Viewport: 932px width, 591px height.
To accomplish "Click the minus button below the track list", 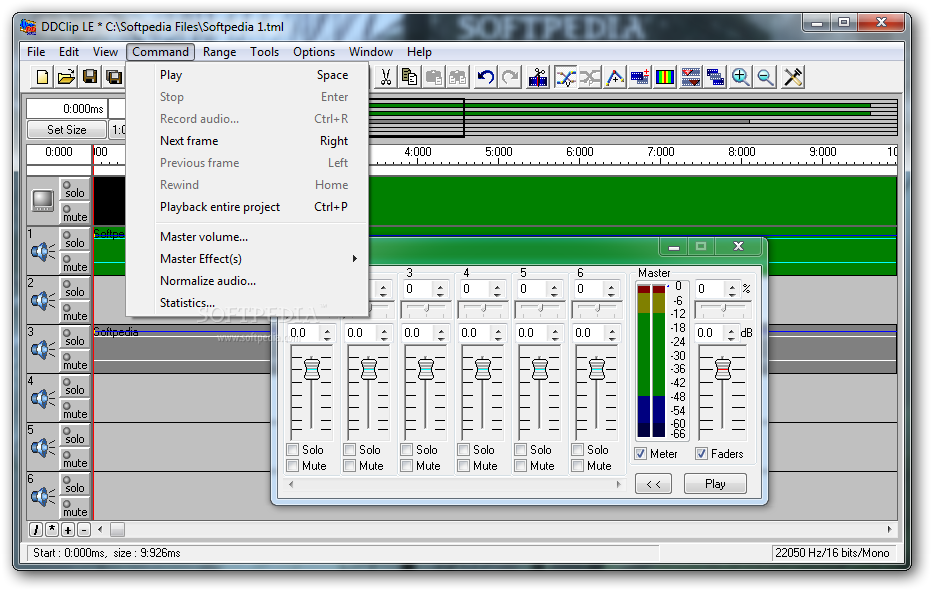I will tap(84, 530).
